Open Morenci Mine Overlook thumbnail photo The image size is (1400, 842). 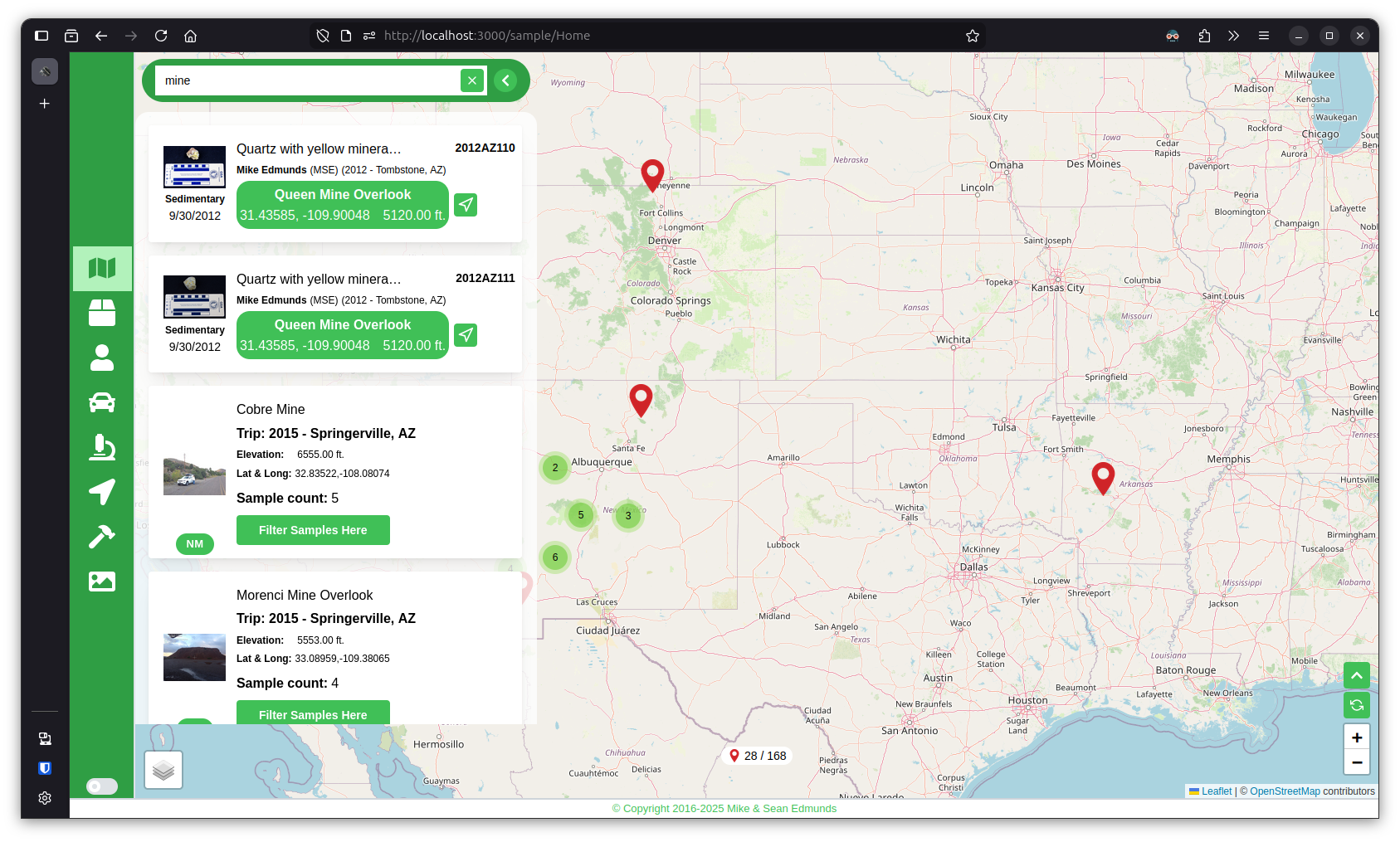click(194, 657)
